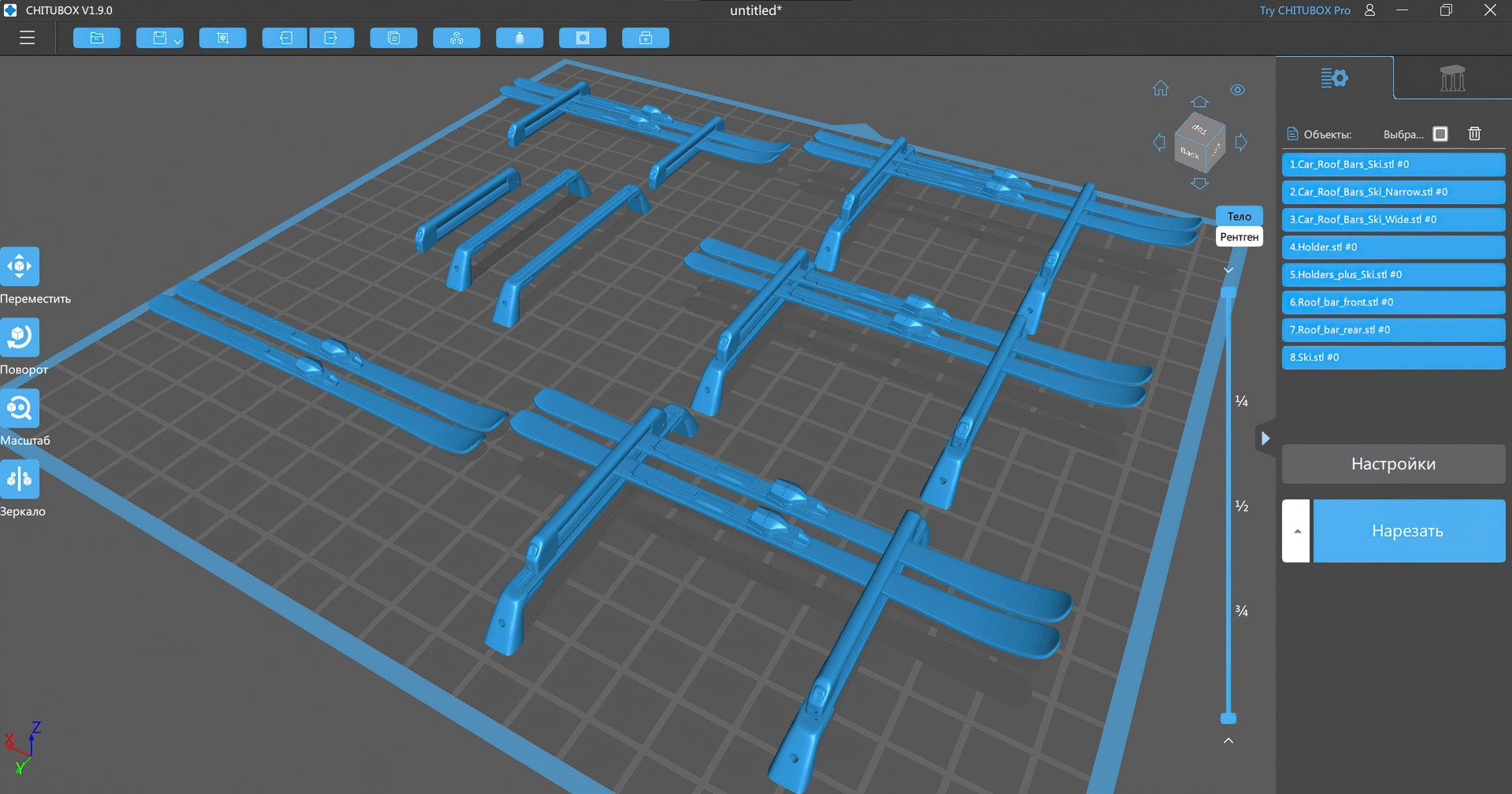Collapse the right panel with triangle arrow
1512x794 pixels.
click(1265, 439)
